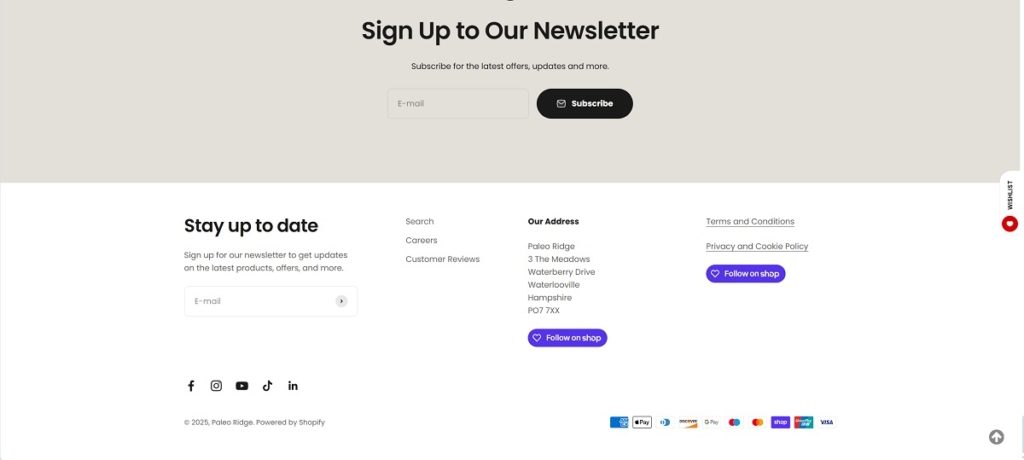Screen dimensions: 1024x460
Task: Open the Facebook social icon
Action: [x=191, y=386]
